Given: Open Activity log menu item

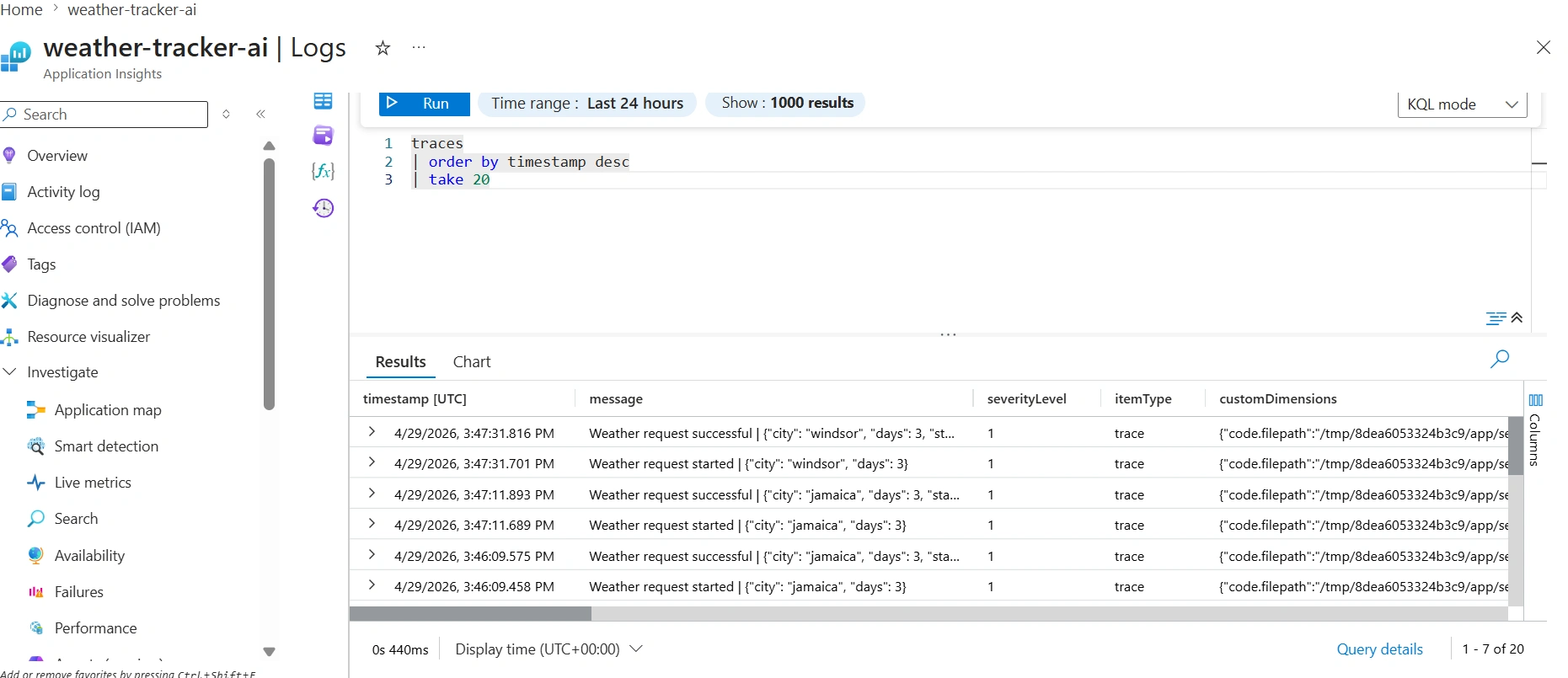Looking at the screenshot, I should (63, 192).
